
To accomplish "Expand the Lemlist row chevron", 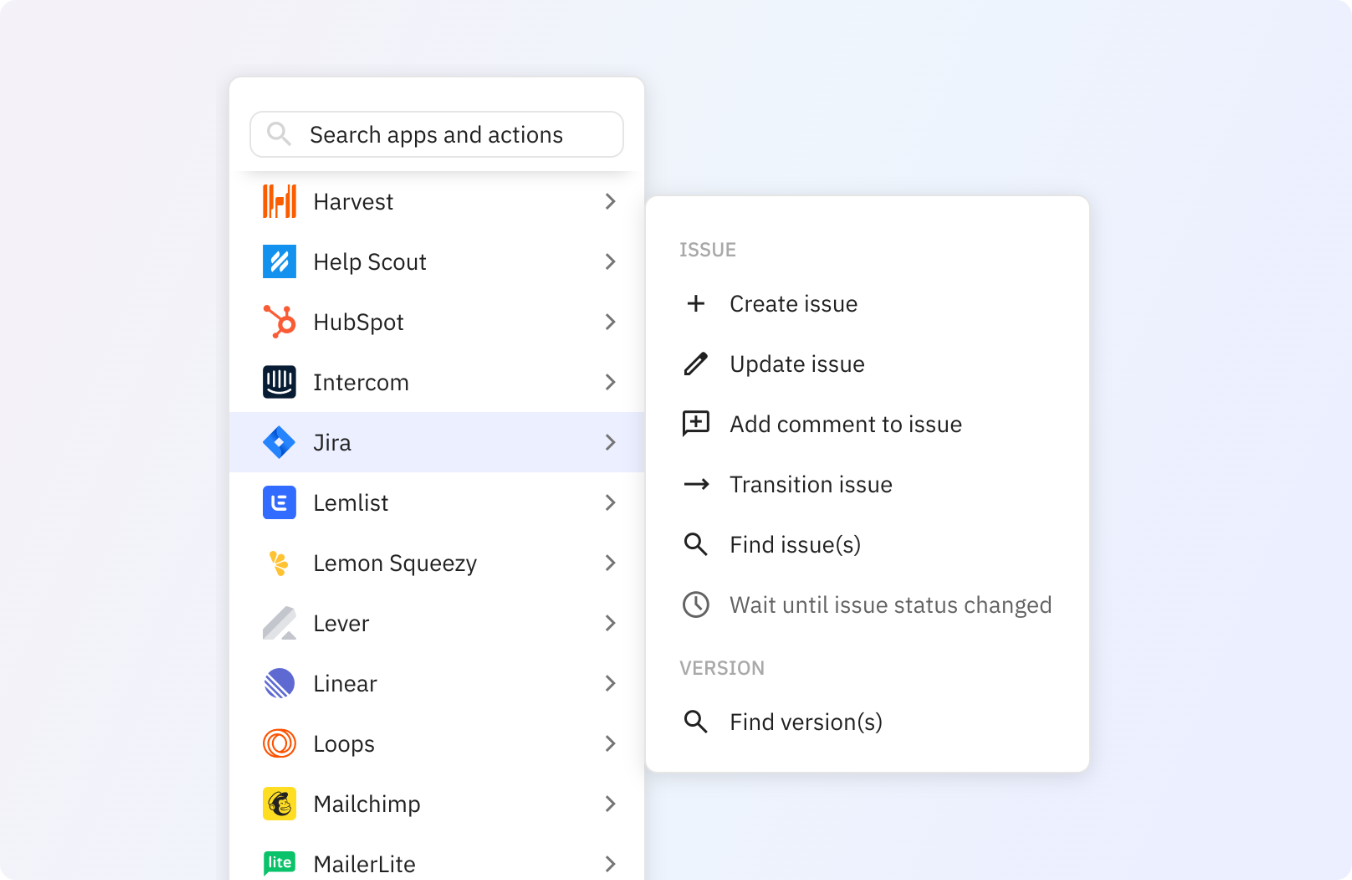I will click(610, 502).
